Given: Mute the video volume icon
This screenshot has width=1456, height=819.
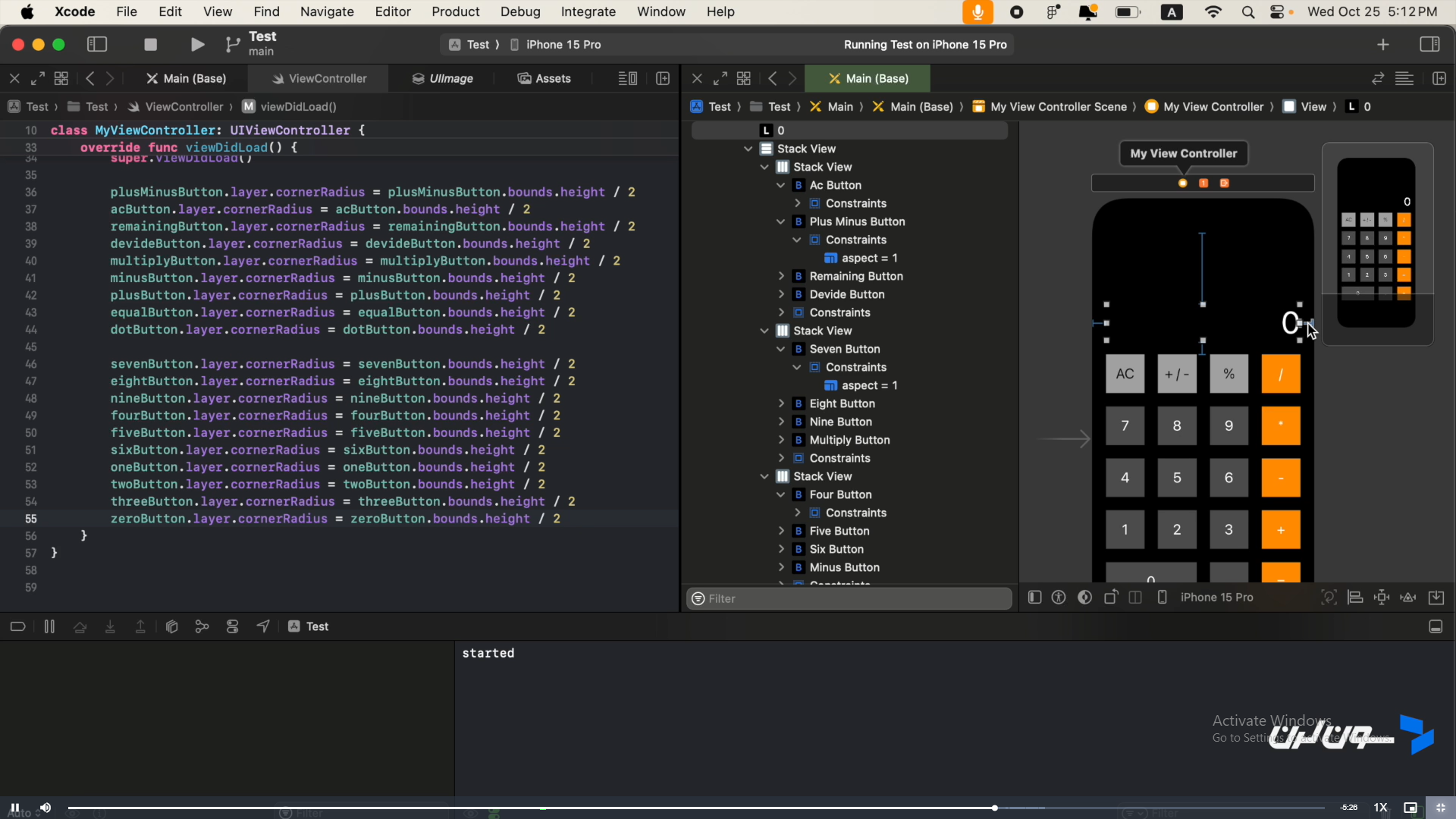Looking at the screenshot, I should coord(45,808).
